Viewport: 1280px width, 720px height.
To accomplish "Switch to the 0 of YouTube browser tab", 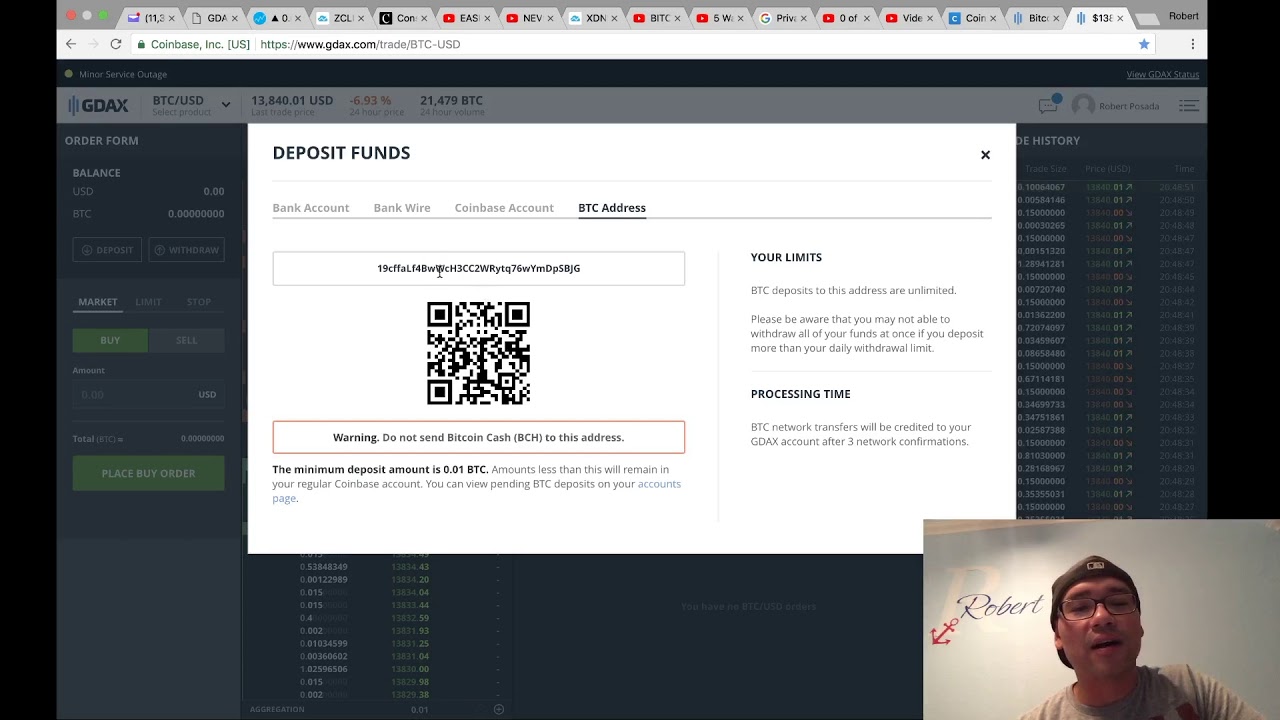I will 848,18.
